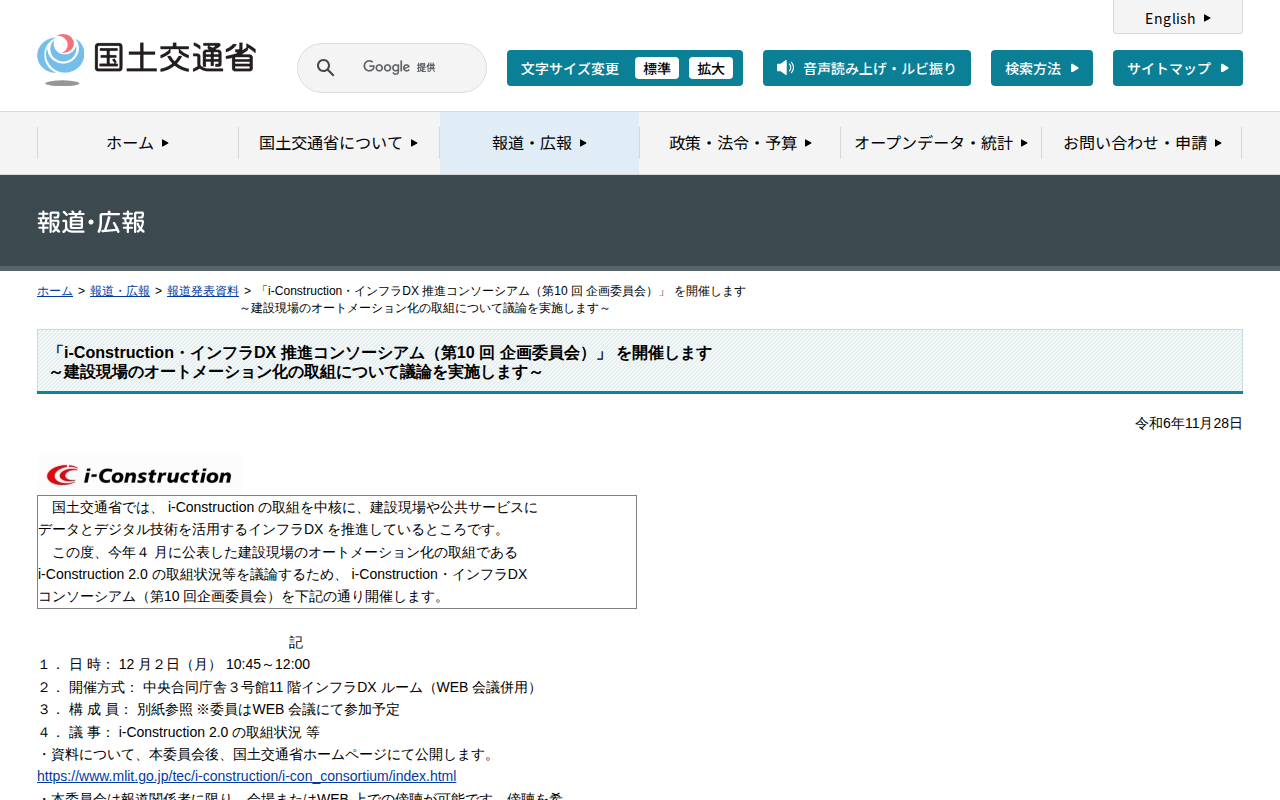Open the i-con_consortium index.html link
Screen dimensions: 1280x800
click(x=247, y=776)
